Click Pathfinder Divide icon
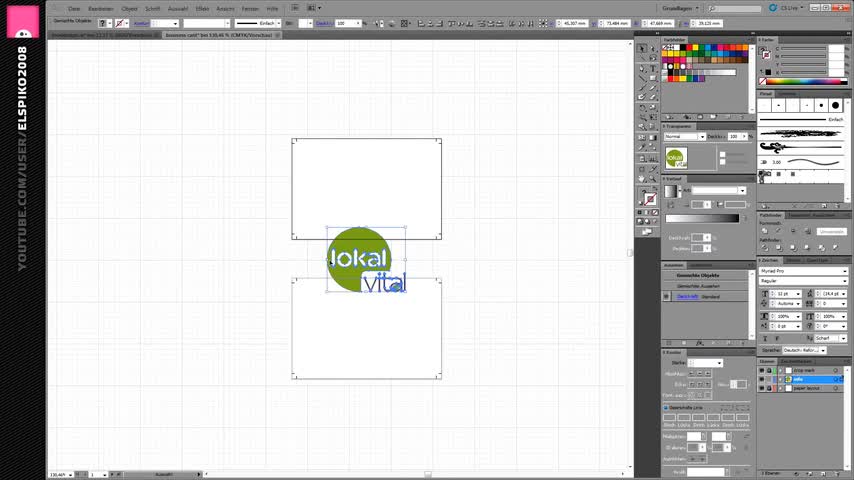854x480 pixels. [765, 248]
